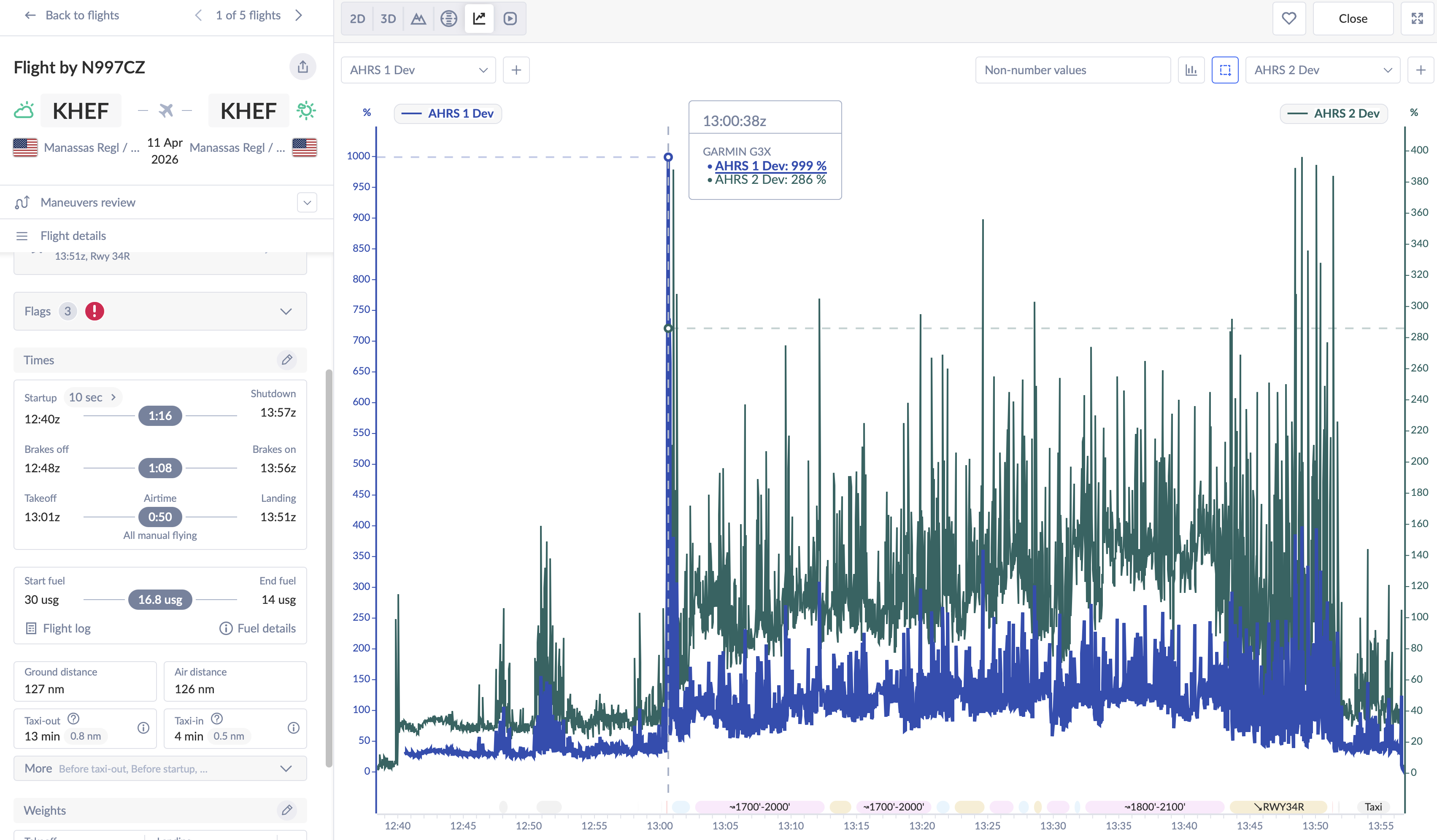Add another right-axis parameter

click(x=1421, y=70)
